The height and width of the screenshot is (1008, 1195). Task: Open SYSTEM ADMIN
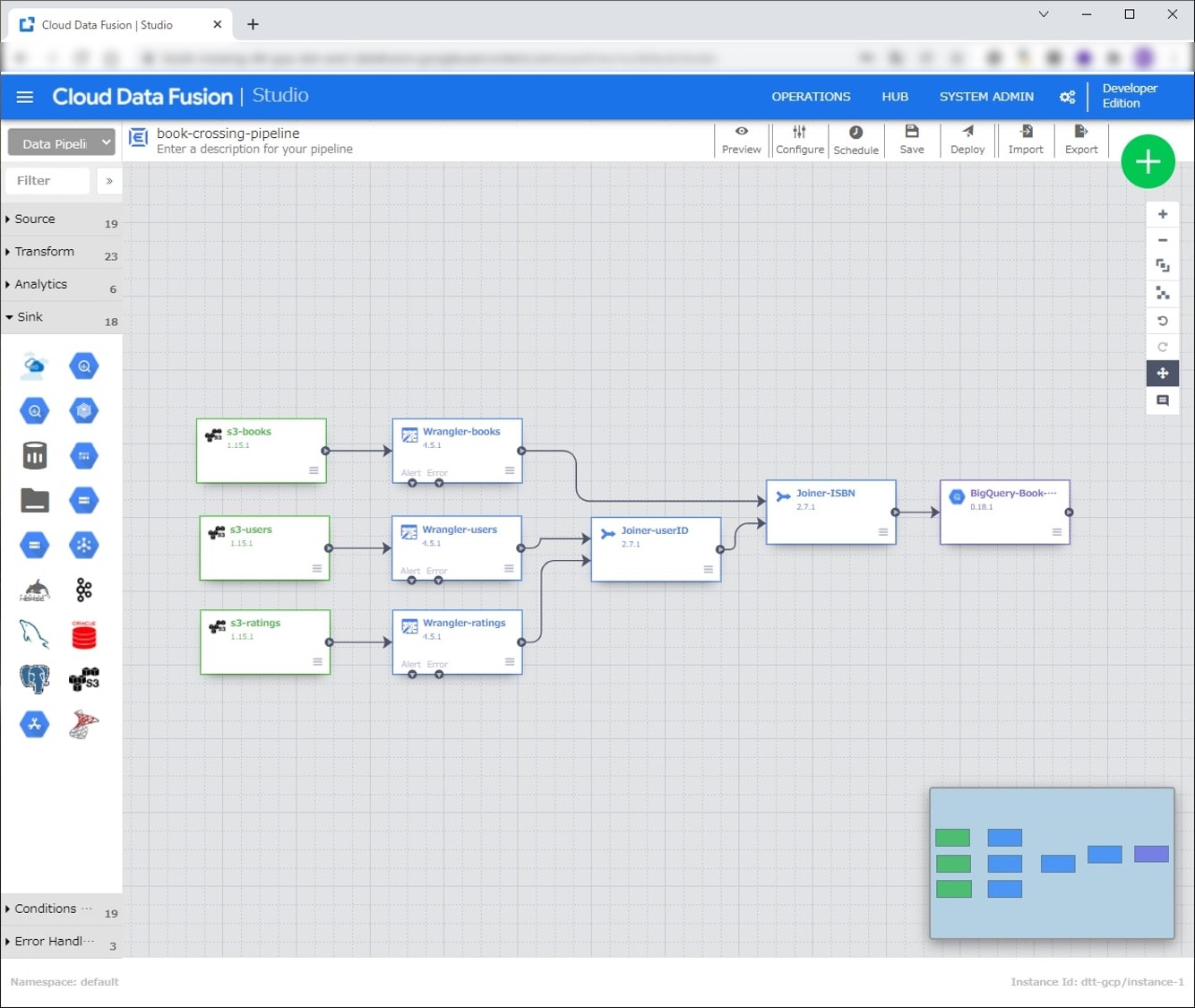pyautogui.click(x=986, y=97)
